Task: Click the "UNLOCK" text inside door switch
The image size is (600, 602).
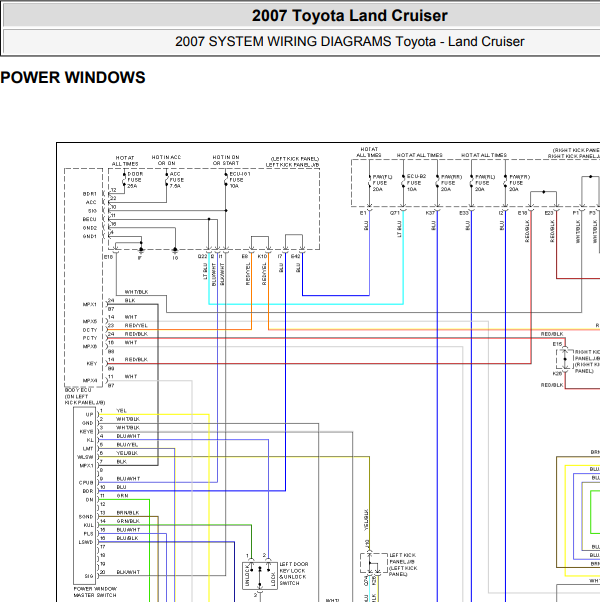Action: click(247, 576)
